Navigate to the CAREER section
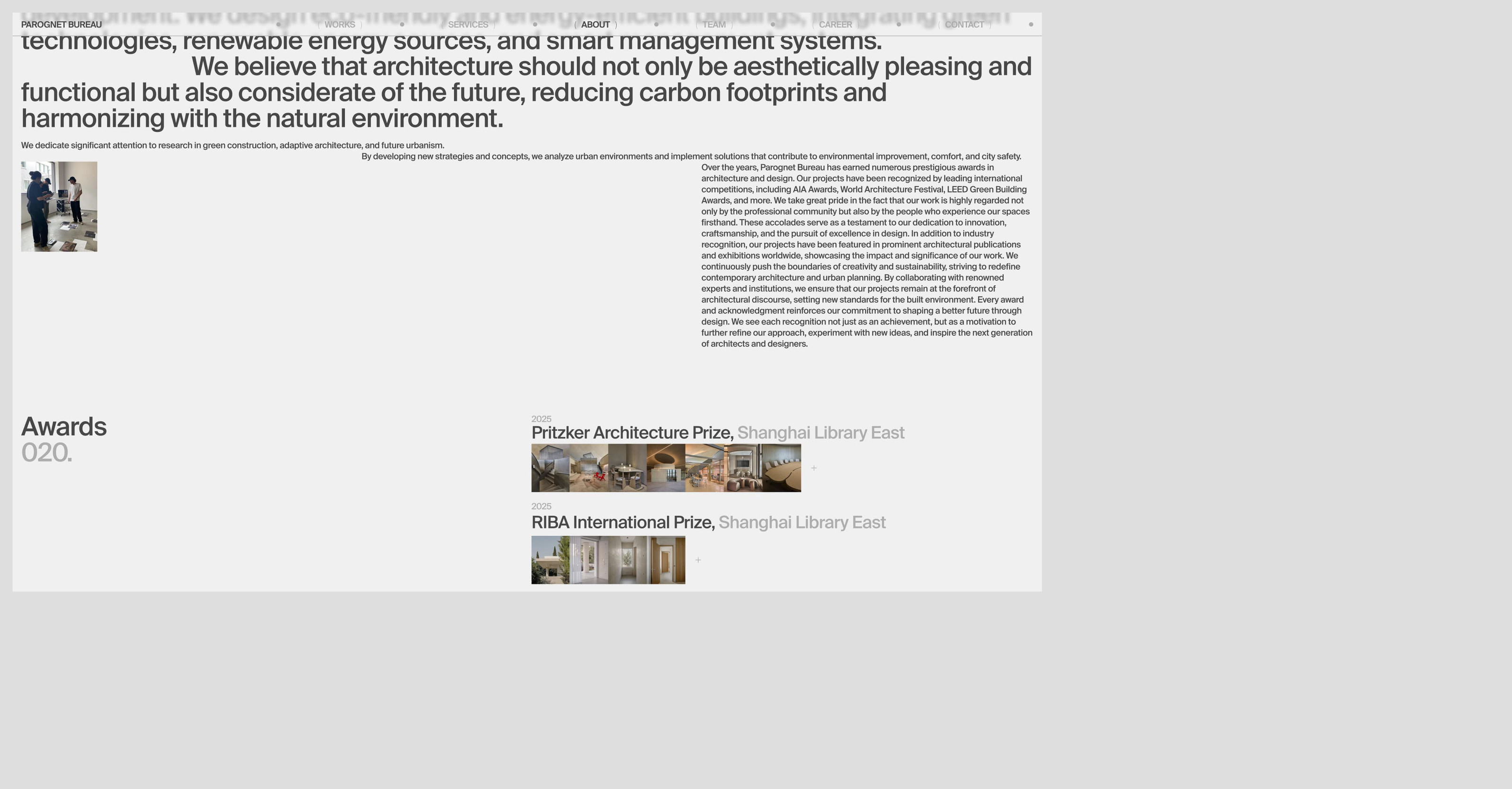 pos(835,25)
